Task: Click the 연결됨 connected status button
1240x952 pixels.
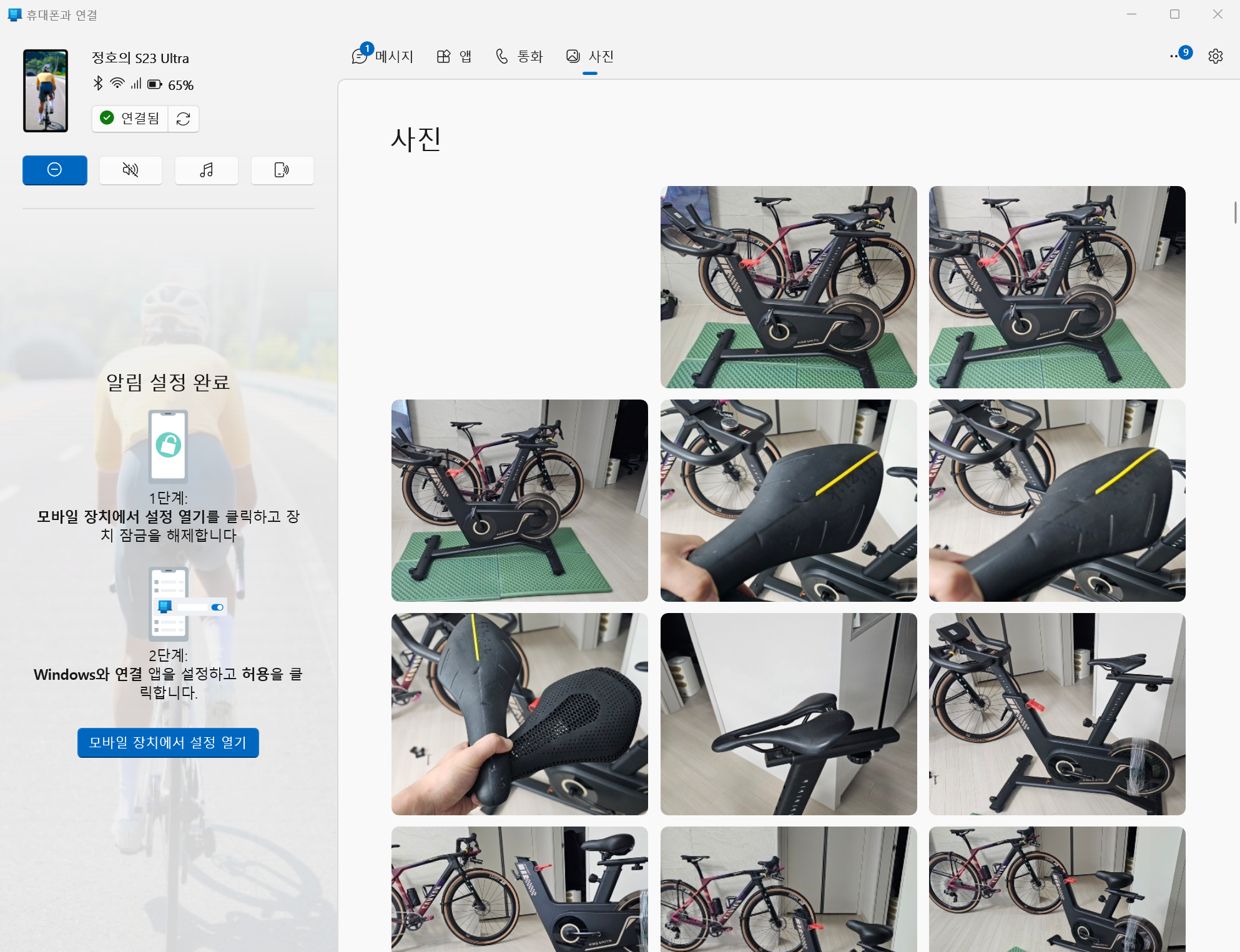Action: point(130,119)
